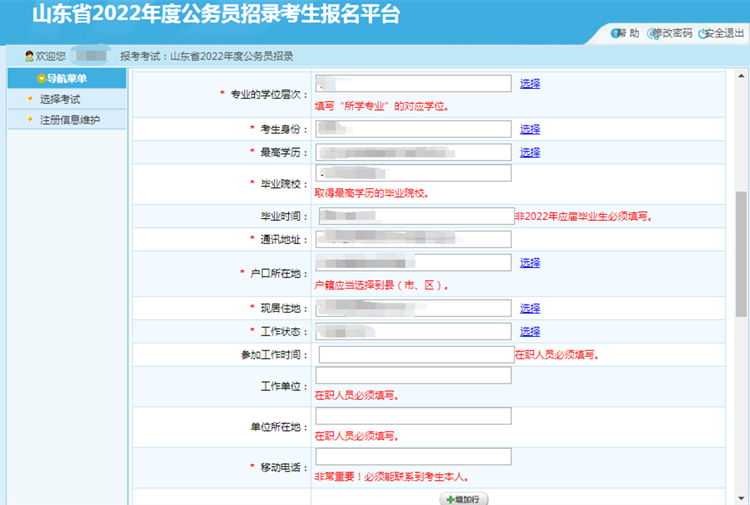Select the 单位所在地 input box
Image resolution: width=750 pixels, height=505 pixels.
413,416
